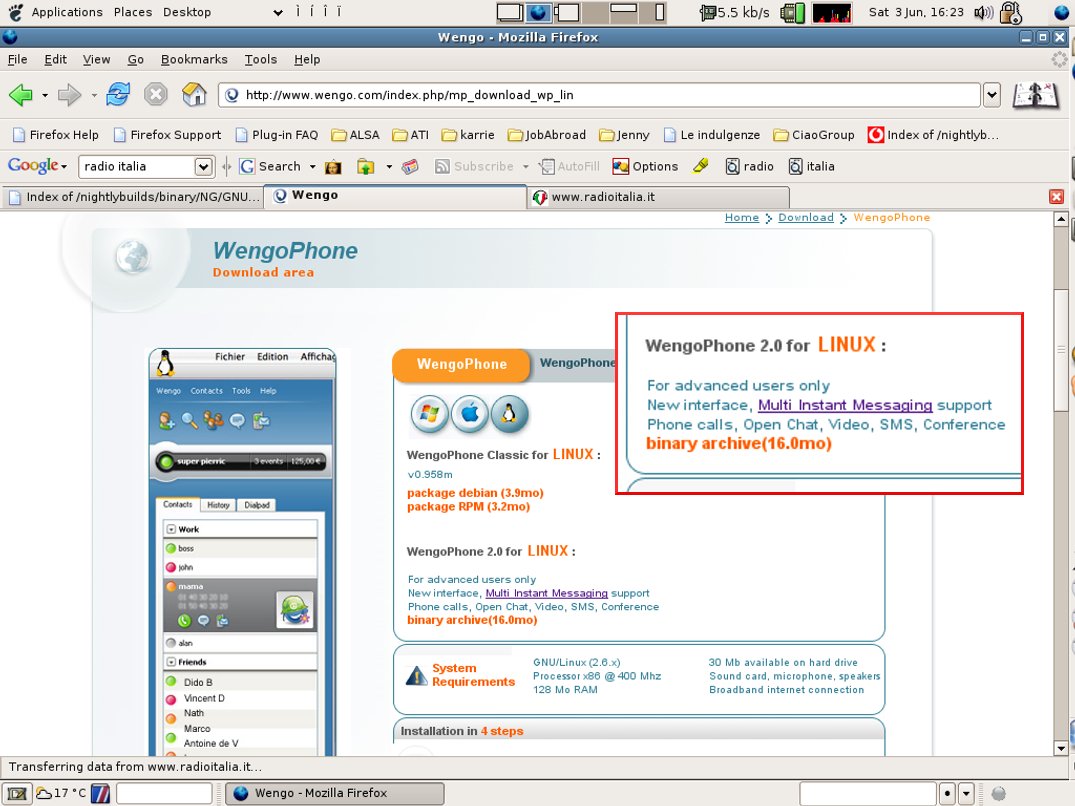This screenshot has height=806, width=1075.
Task: Open the Firefox Support bookmark
Action: 167,135
